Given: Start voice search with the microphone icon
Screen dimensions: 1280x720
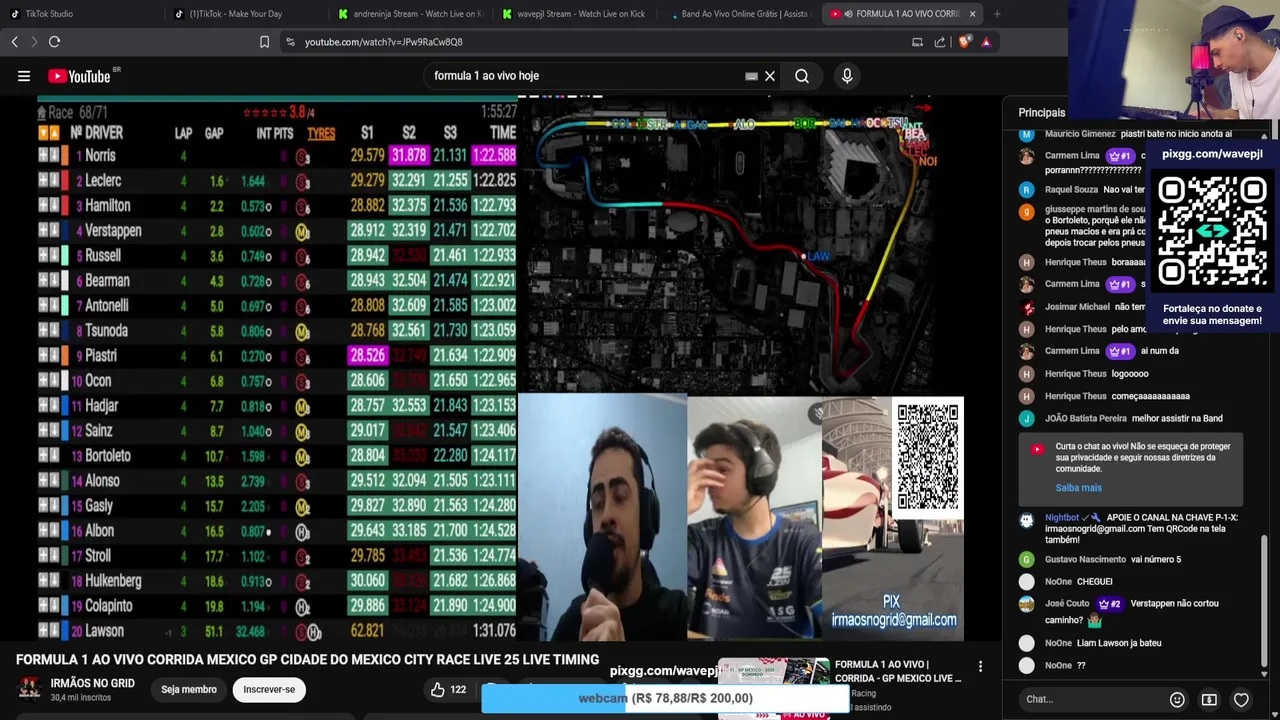Looking at the screenshot, I should 847,76.
